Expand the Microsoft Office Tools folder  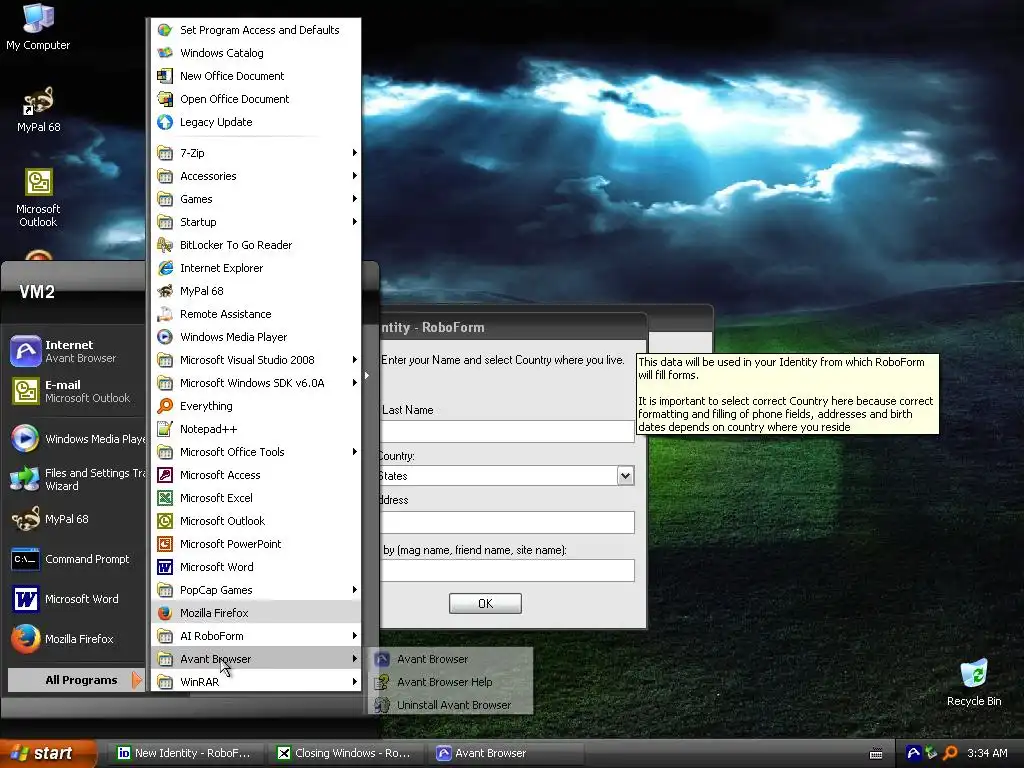pyautogui.click(x=256, y=452)
